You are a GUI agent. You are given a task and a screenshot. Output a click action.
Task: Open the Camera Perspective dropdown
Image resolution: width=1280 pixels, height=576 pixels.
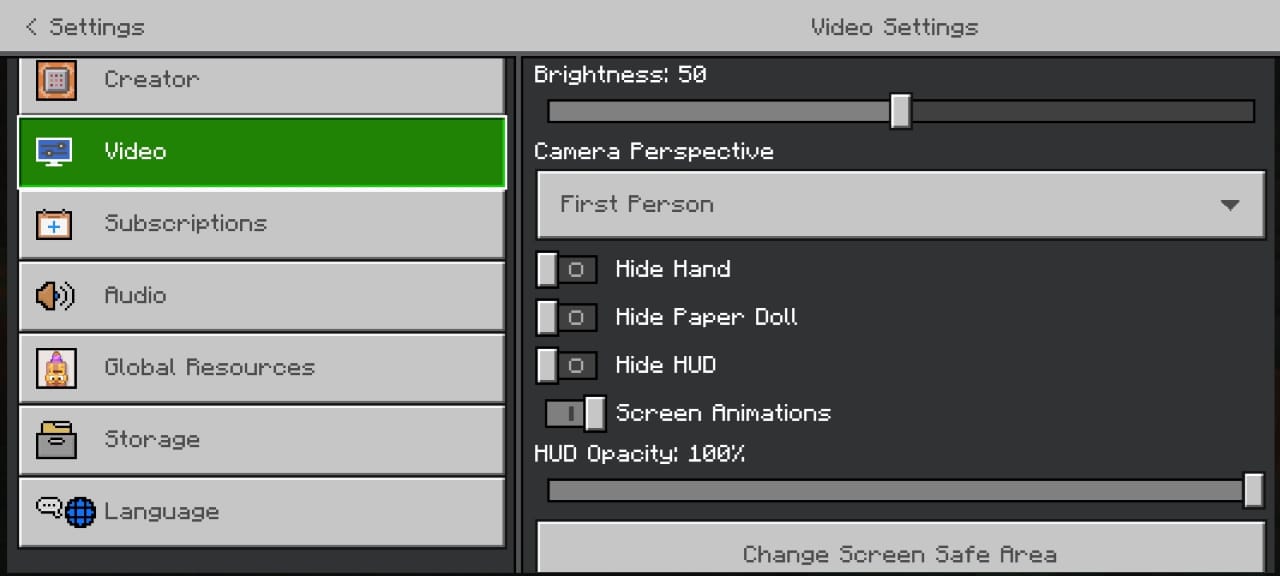[901, 205]
